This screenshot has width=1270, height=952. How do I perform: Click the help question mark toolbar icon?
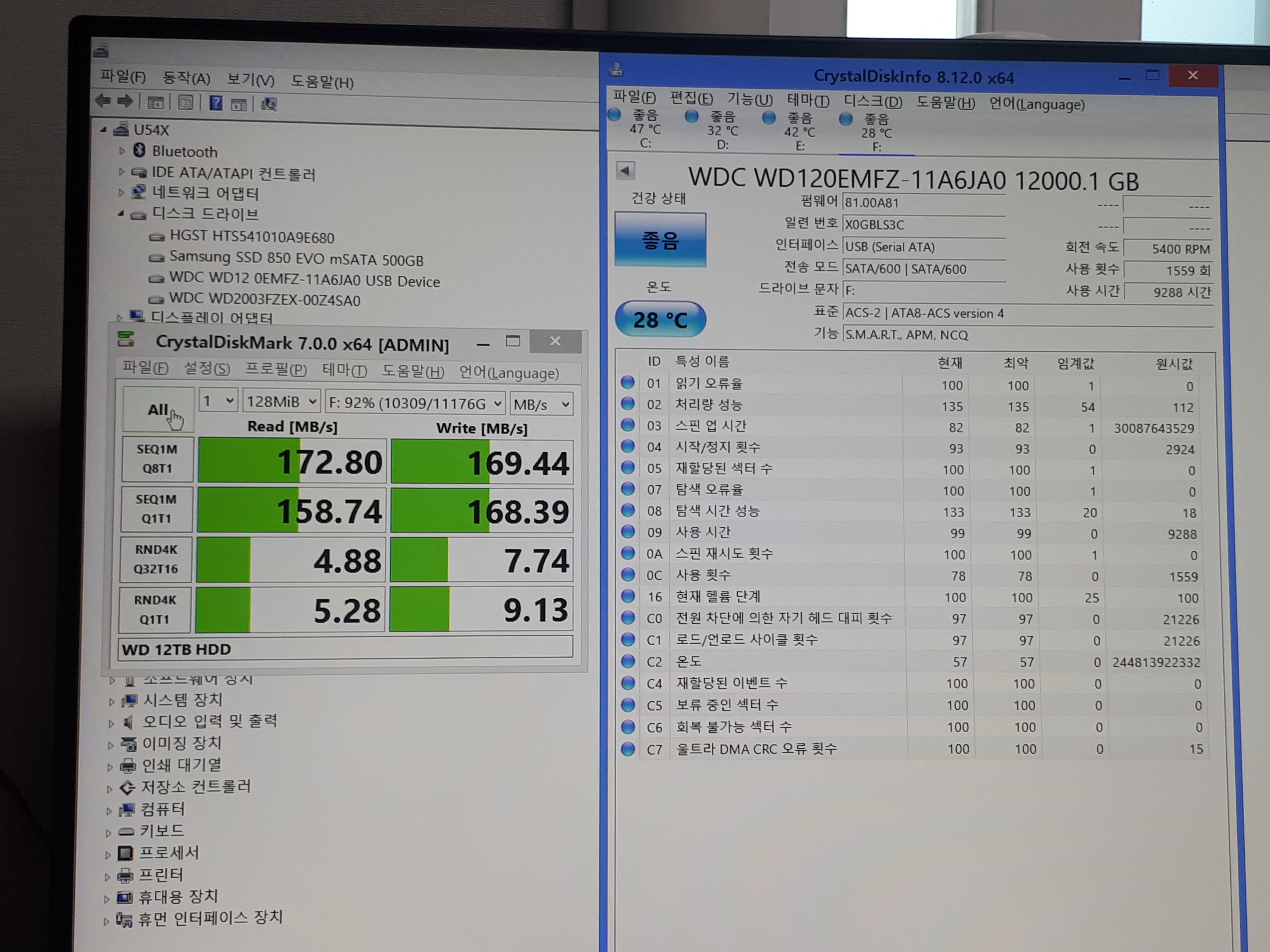216,103
